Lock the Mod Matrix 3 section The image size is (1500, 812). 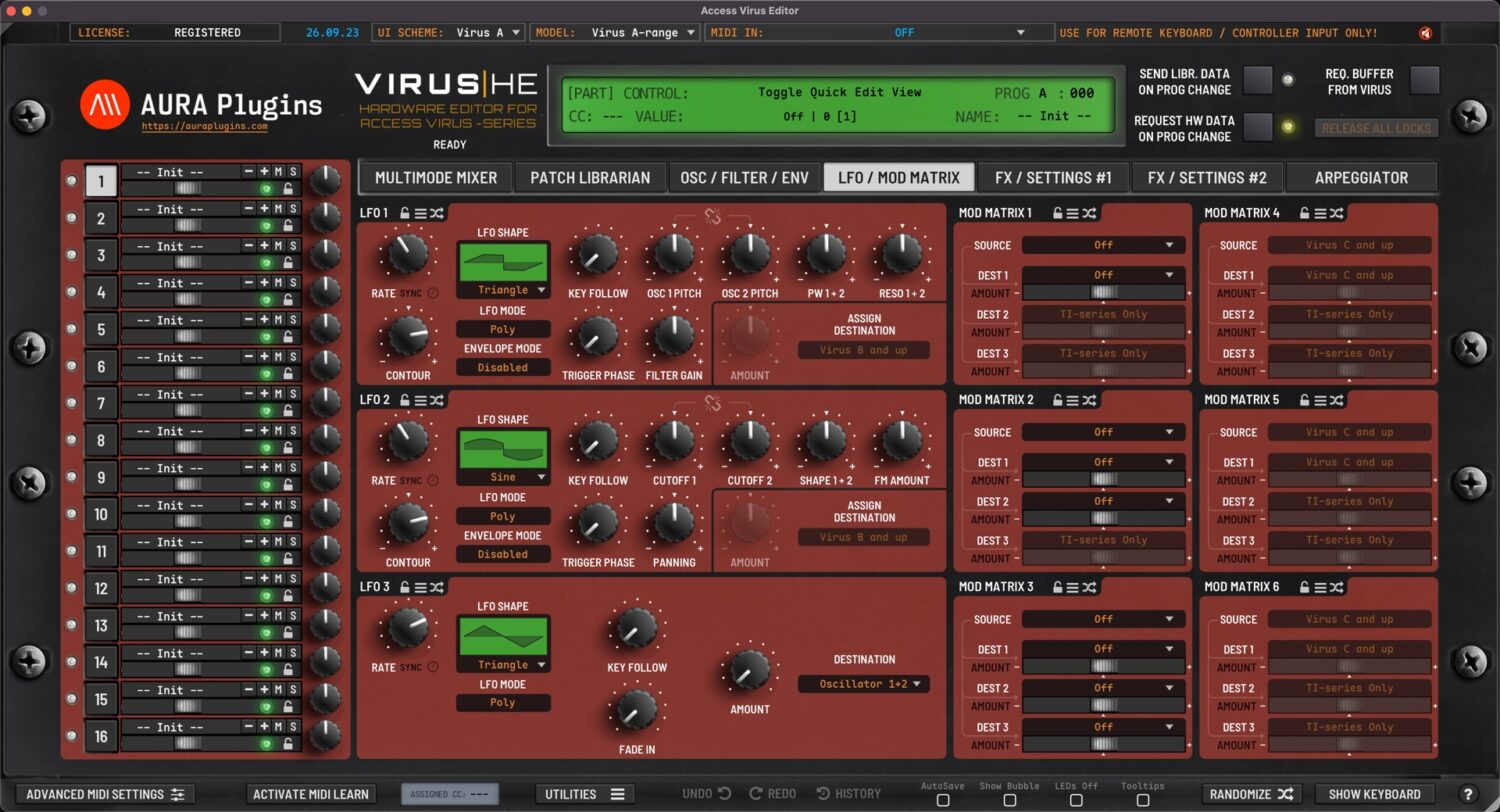point(1056,587)
